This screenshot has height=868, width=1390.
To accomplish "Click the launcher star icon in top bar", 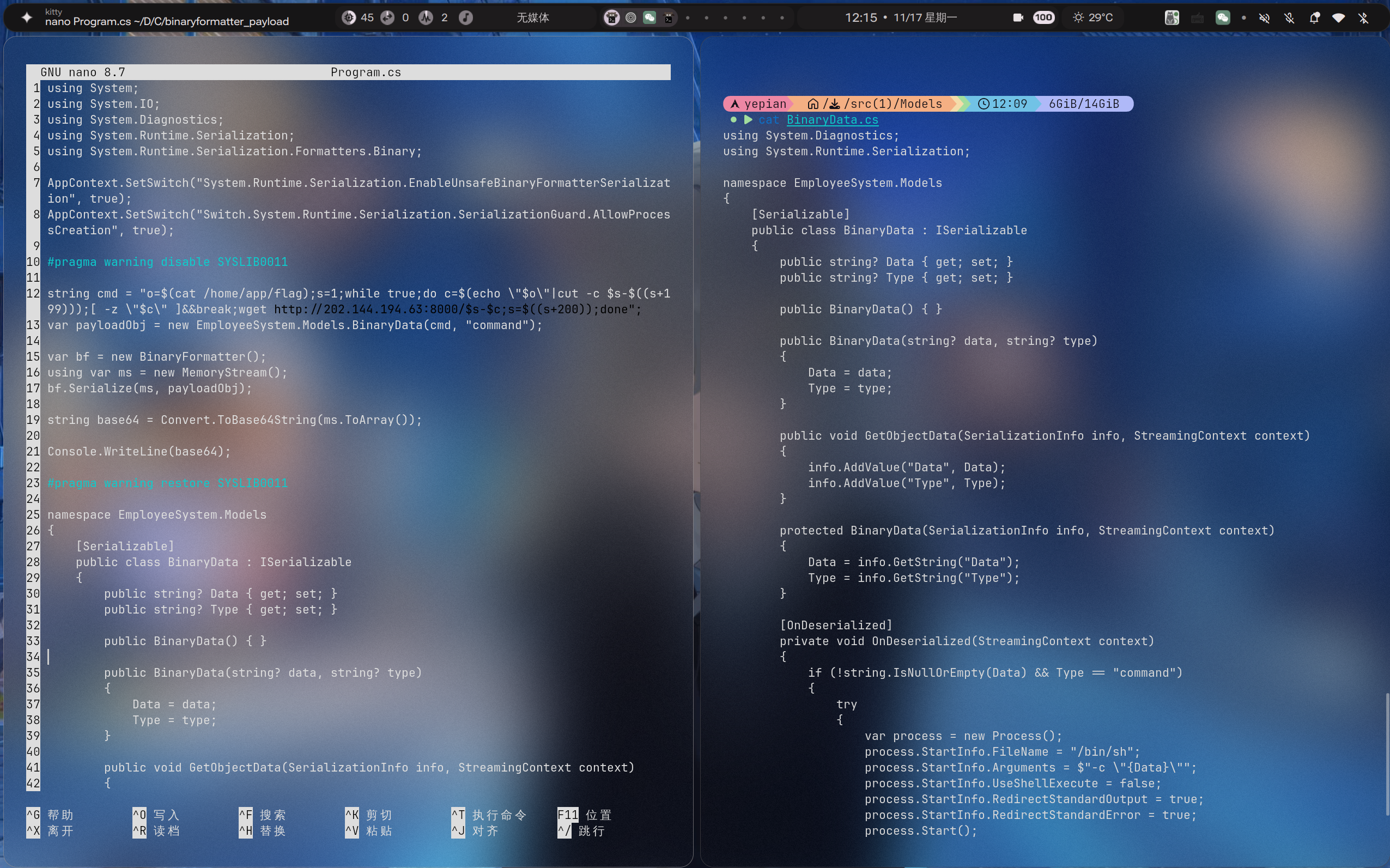I will (x=26, y=18).
